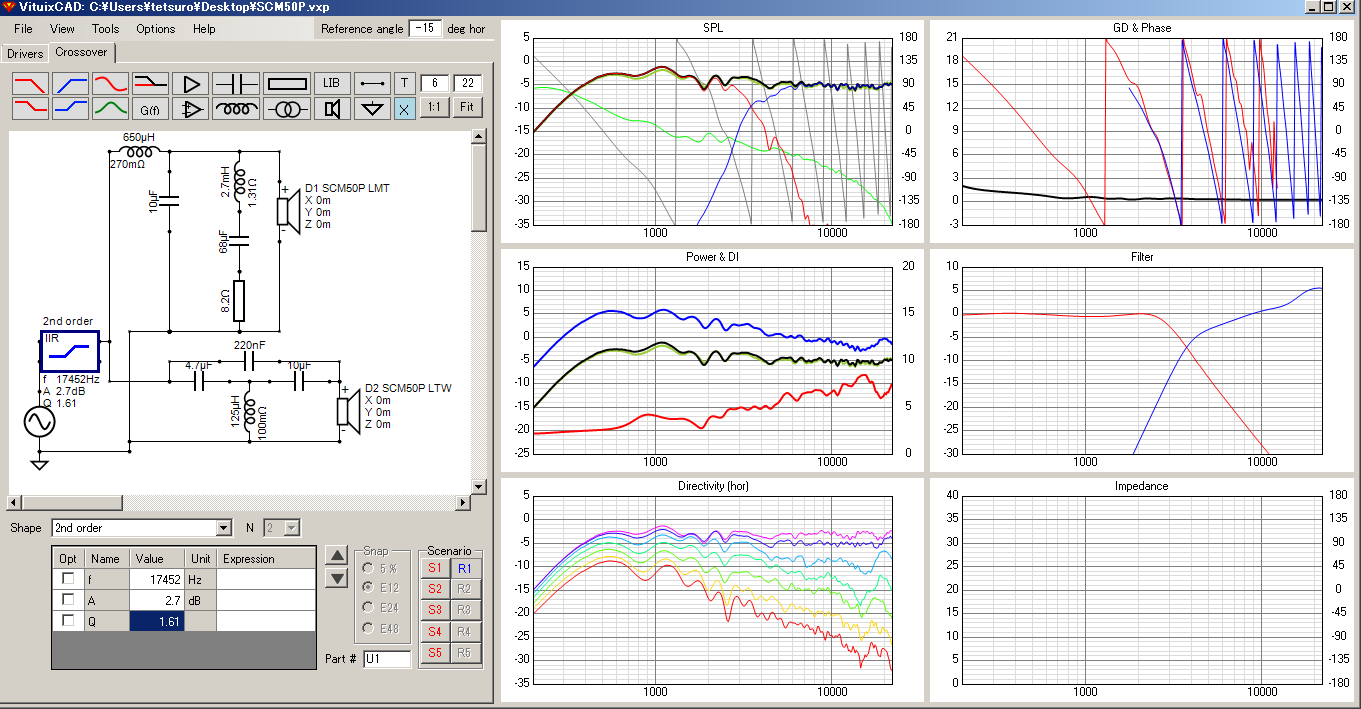The height and width of the screenshot is (709, 1361).
Task: Select the 5 % snap radio button
Action: (x=367, y=567)
